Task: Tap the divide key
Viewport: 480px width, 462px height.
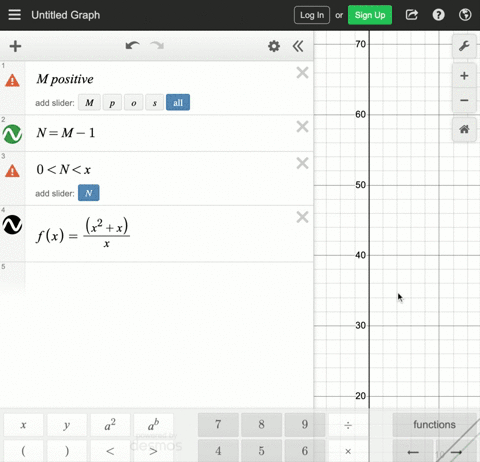Action: pos(348,425)
